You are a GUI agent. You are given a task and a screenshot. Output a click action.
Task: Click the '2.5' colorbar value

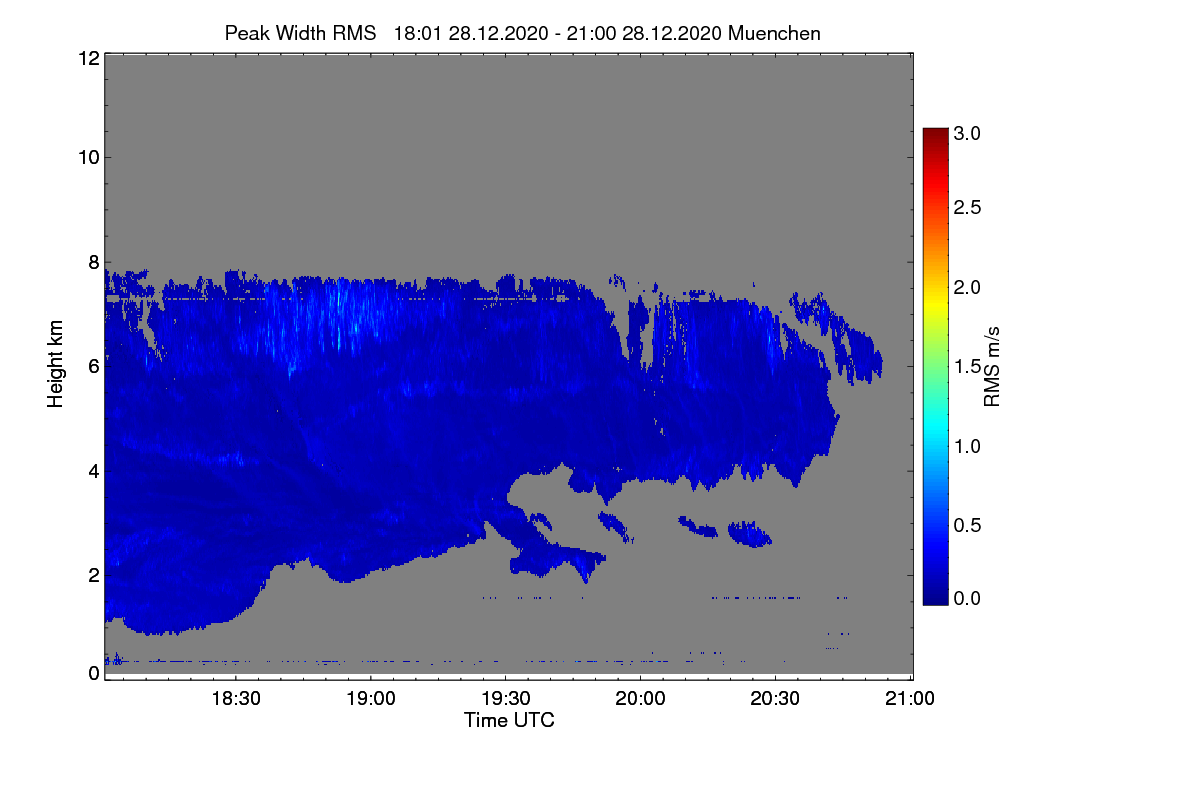pyautogui.click(x=968, y=209)
